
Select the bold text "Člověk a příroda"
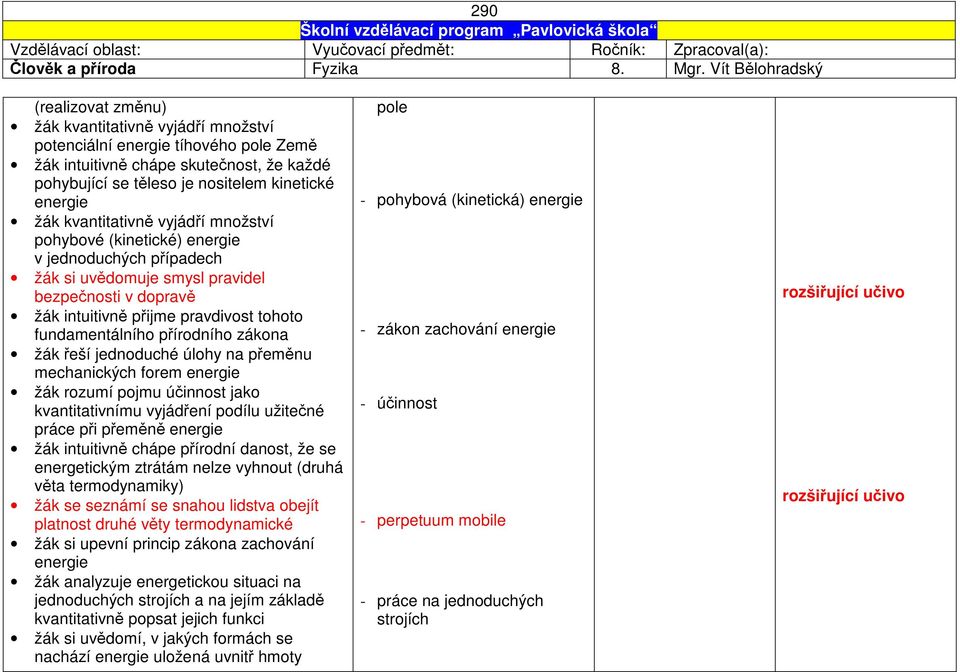[x=72, y=69]
